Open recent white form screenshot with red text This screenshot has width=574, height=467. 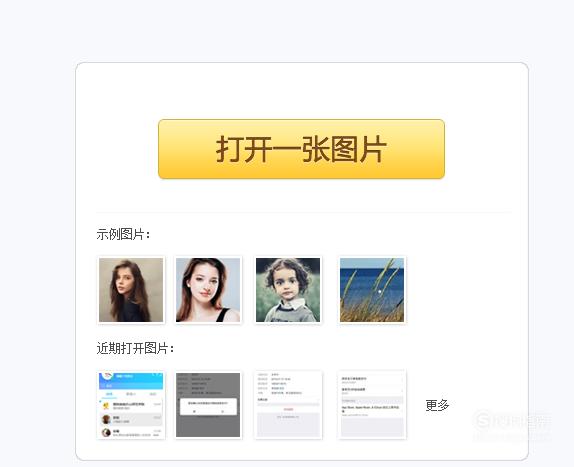pyautogui.click(x=288, y=405)
